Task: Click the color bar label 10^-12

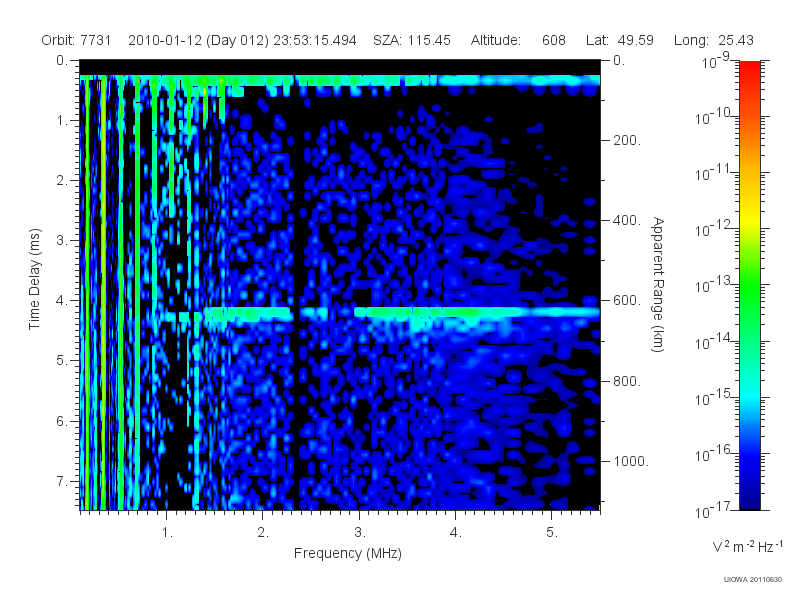Action: pos(713,230)
